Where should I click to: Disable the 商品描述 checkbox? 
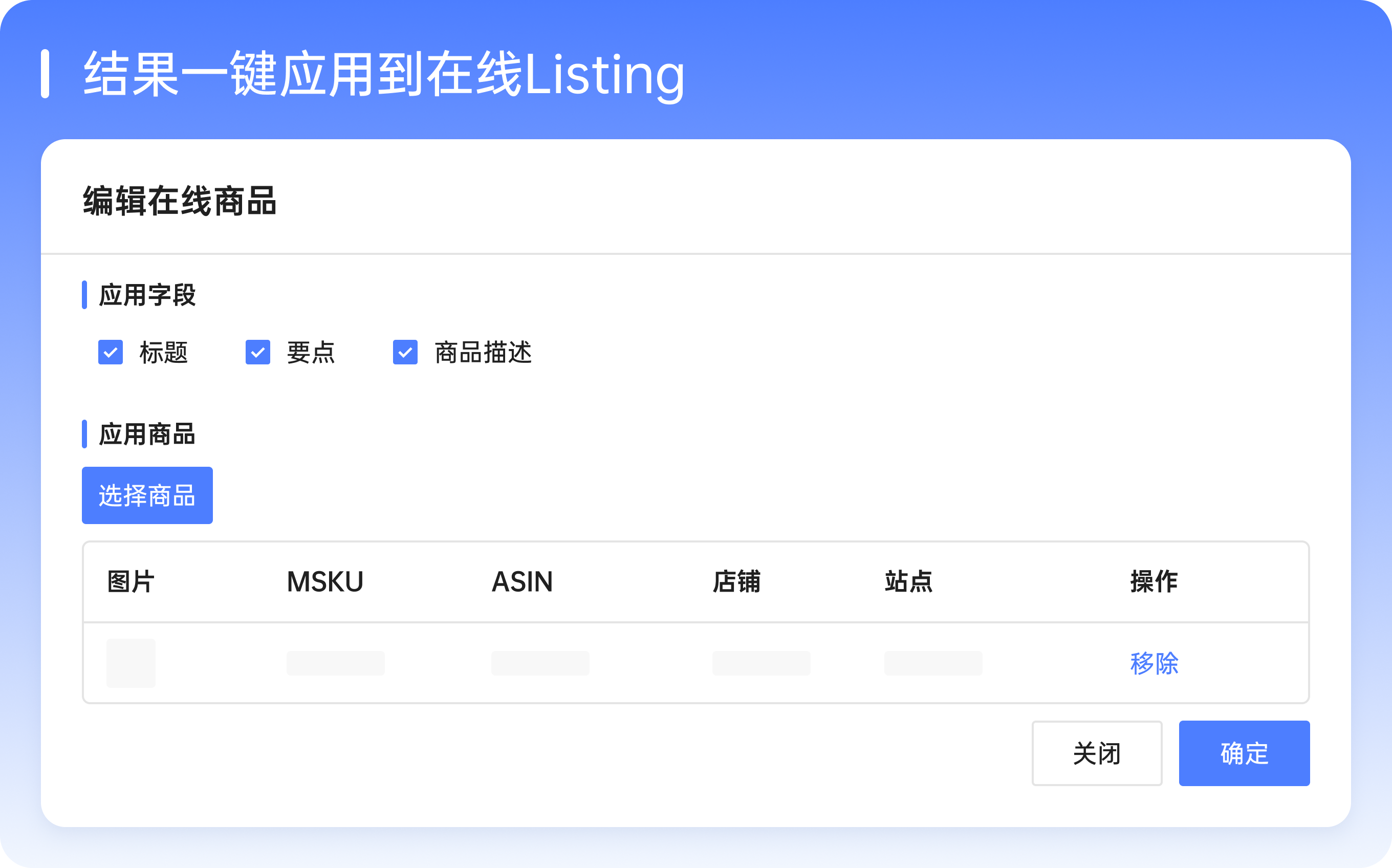(405, 352)
